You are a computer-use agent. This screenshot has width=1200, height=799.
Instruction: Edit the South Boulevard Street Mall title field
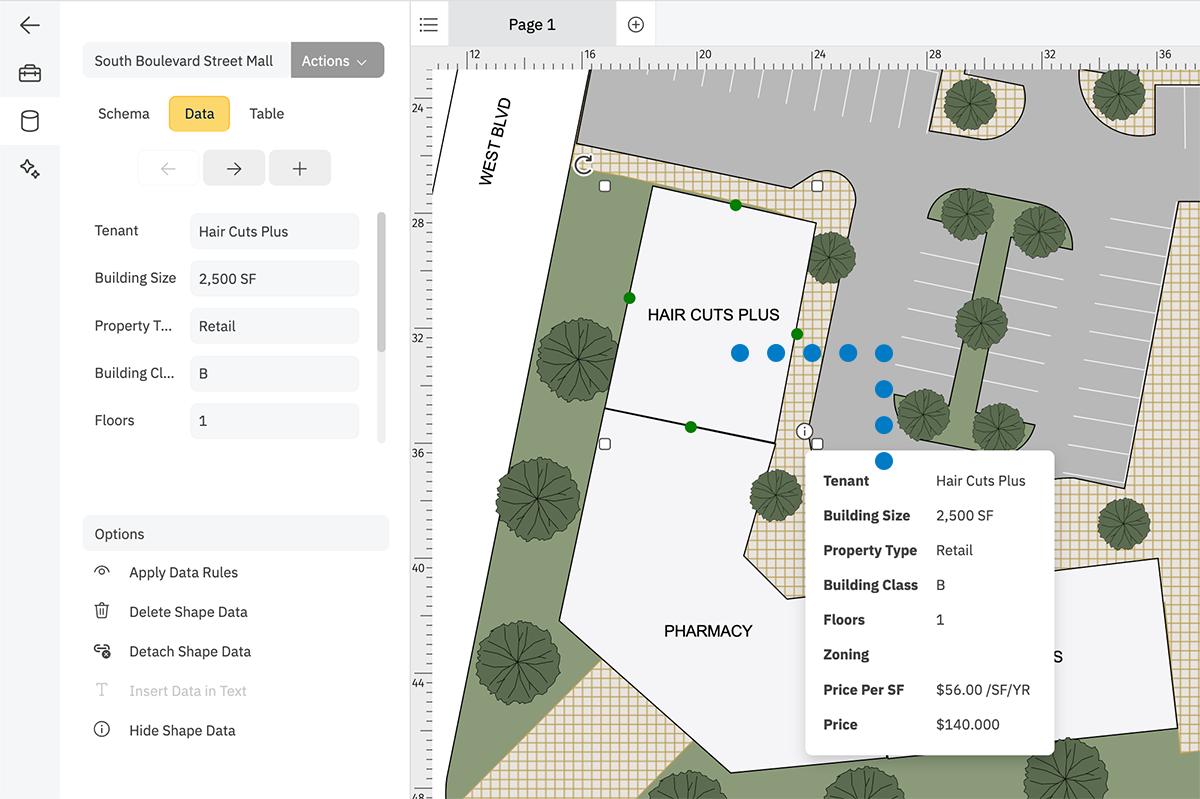185,60
